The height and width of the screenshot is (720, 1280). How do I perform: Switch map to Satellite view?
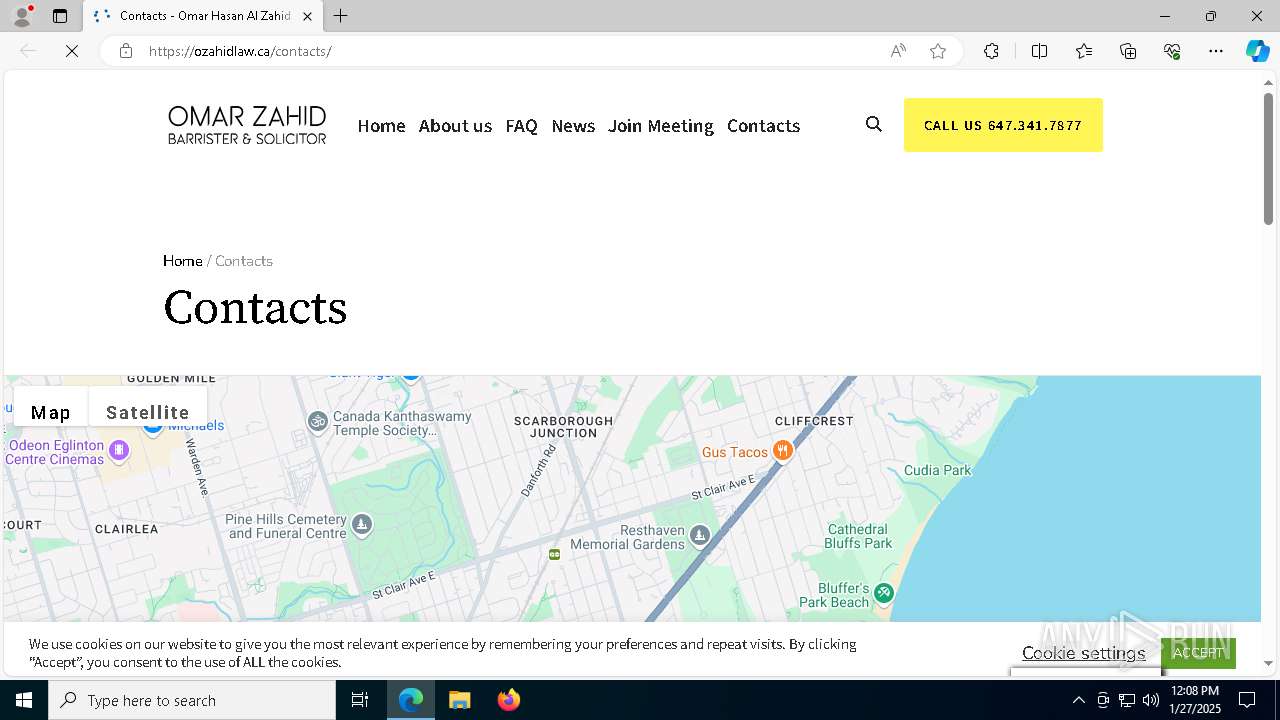[x=148, y=412]
